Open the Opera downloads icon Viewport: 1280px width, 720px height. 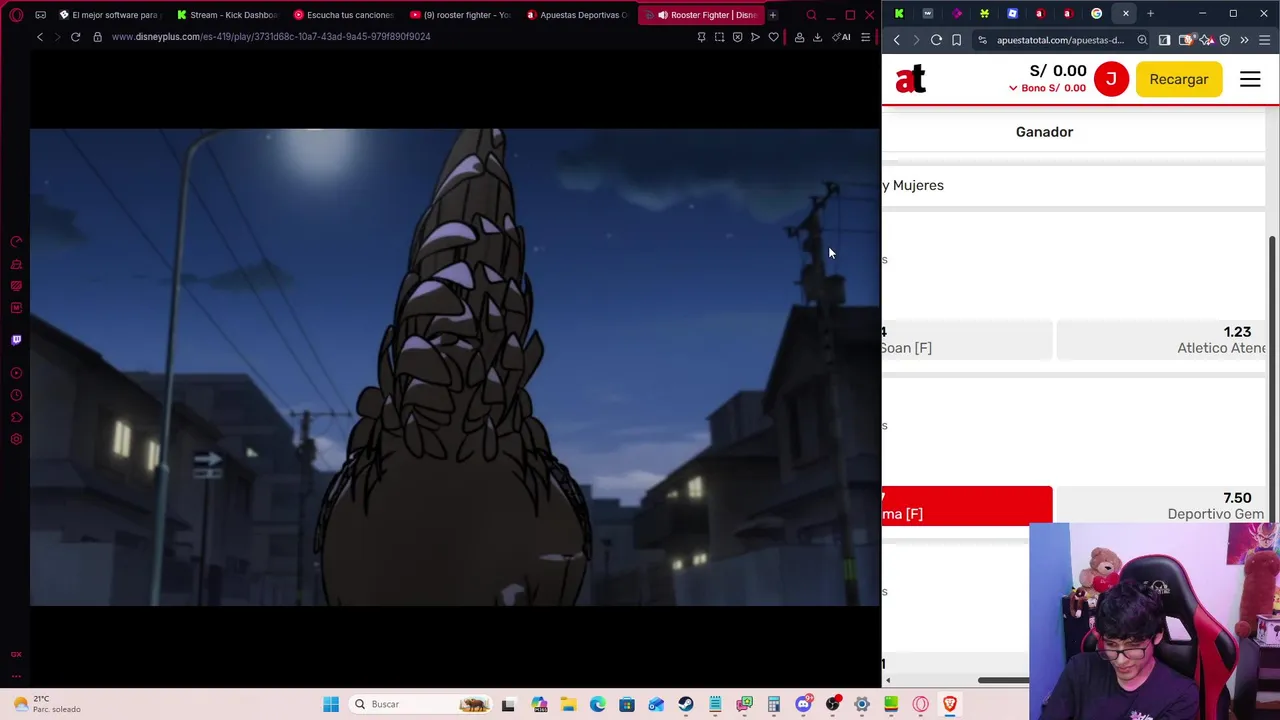(817, 37)
